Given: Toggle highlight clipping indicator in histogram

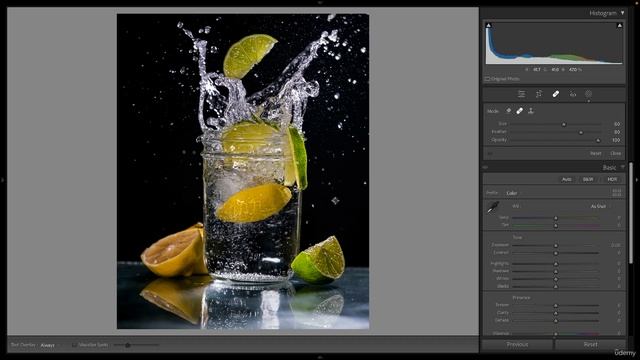Looking at the screenshot, I should (619, 26).
